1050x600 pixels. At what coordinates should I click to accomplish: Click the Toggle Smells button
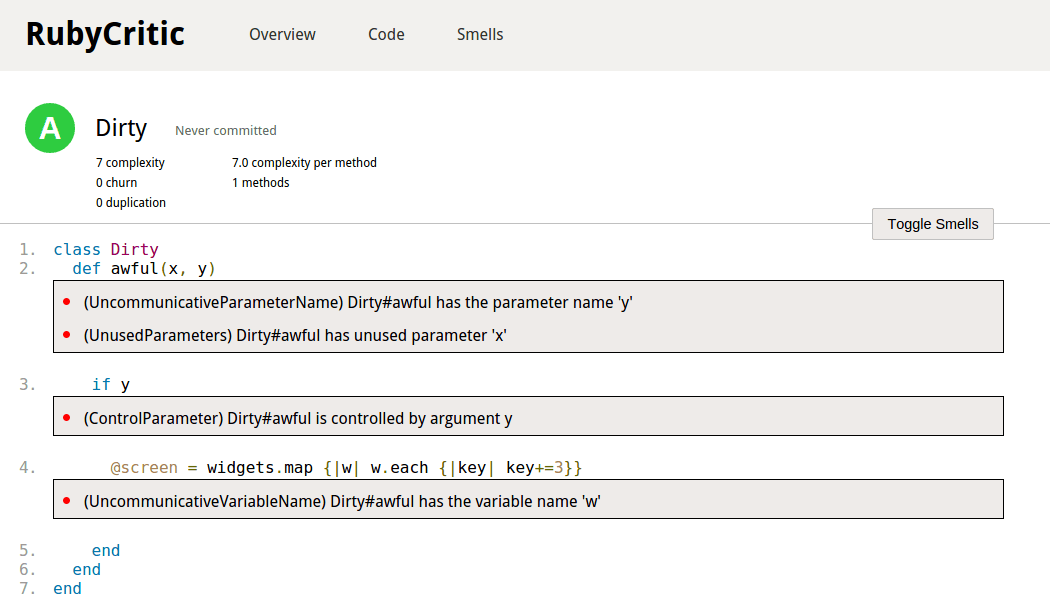[x=933, y=224]
